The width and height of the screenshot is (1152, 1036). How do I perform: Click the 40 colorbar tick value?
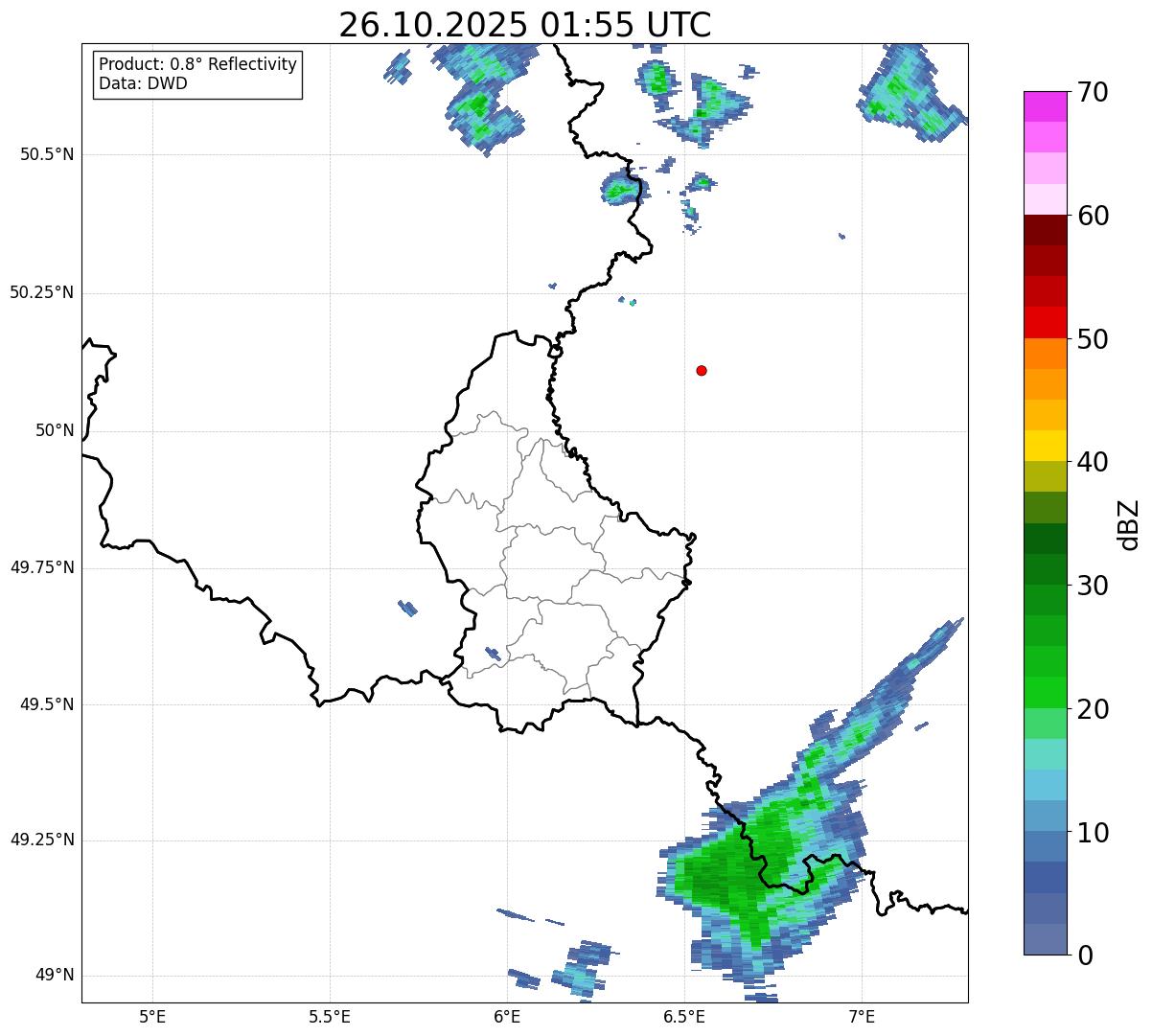coord(1093,462)
